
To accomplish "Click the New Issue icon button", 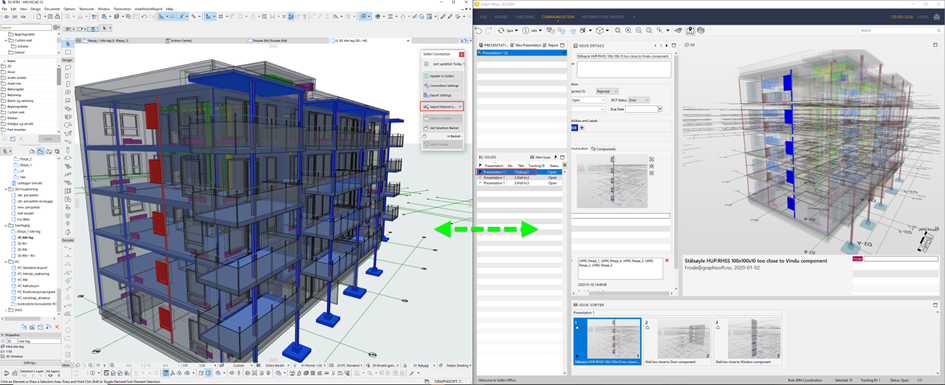I will [538, 156].
